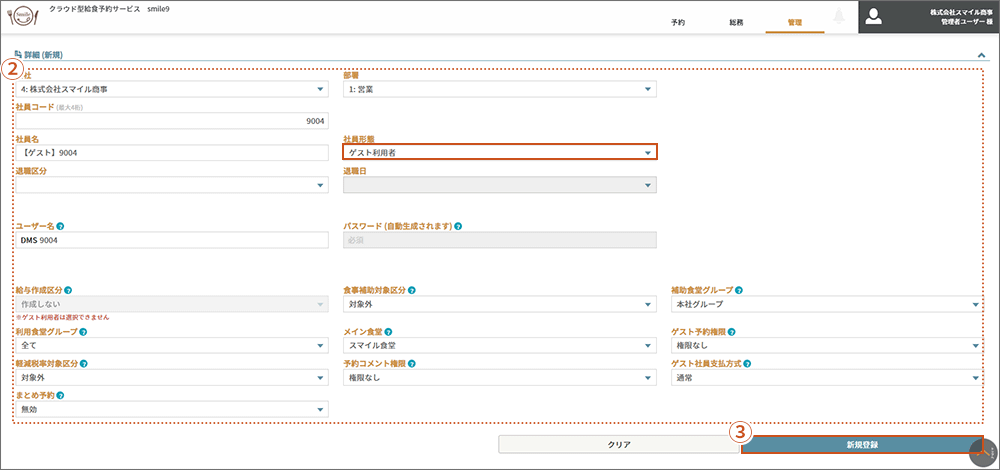Click help icon next to ゲスト予約権限

731,332
